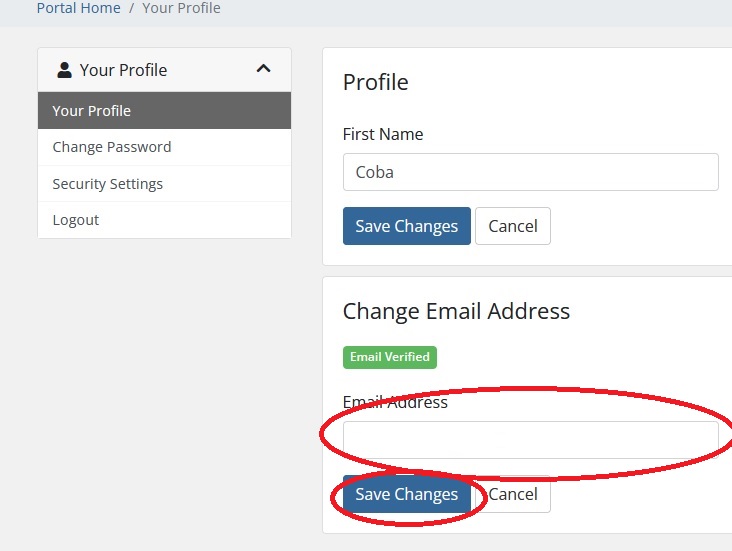732x551 pixels.
Task: Cancel the Profile name edit
Action: [x=513, y=226]
